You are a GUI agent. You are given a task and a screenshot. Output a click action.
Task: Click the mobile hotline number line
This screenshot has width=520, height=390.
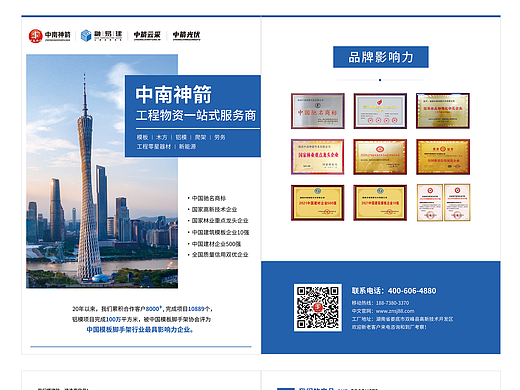(x=380, y=303)
